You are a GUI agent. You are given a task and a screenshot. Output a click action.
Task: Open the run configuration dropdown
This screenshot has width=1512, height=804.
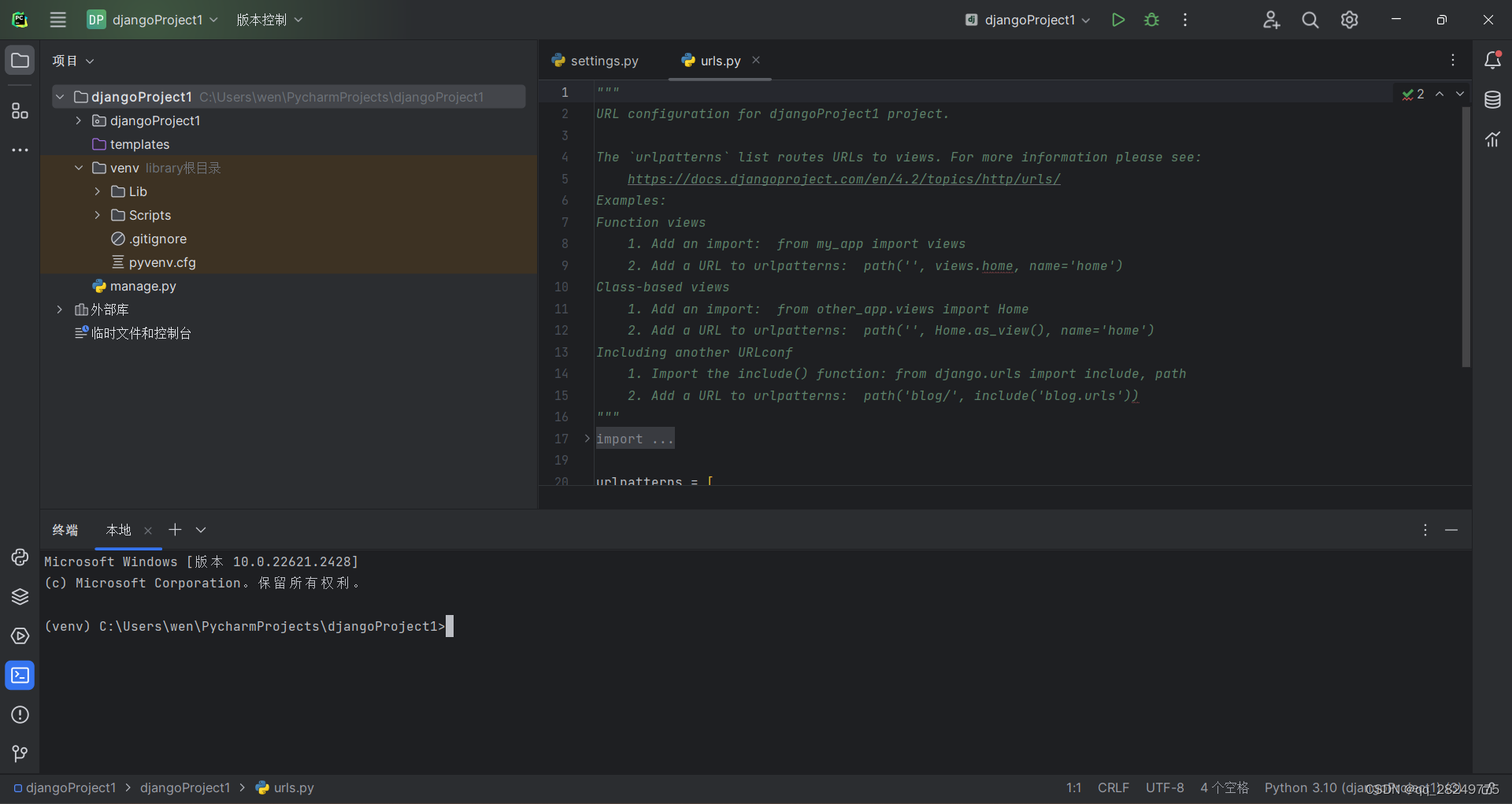[x=1027, y=20]
